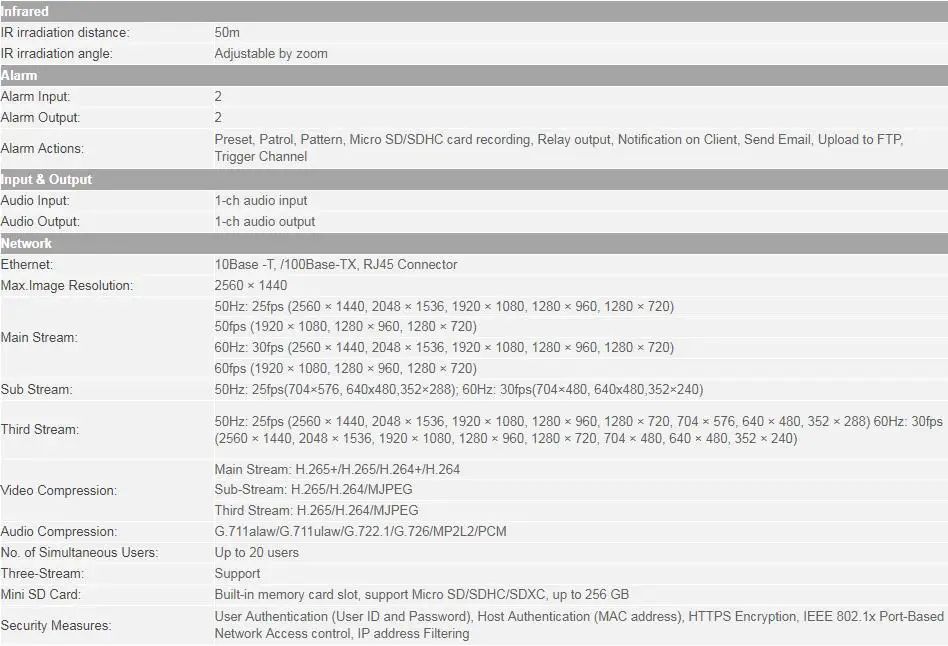
Task: Select the 'Third Stream:' label
Action: pos(40,429)
